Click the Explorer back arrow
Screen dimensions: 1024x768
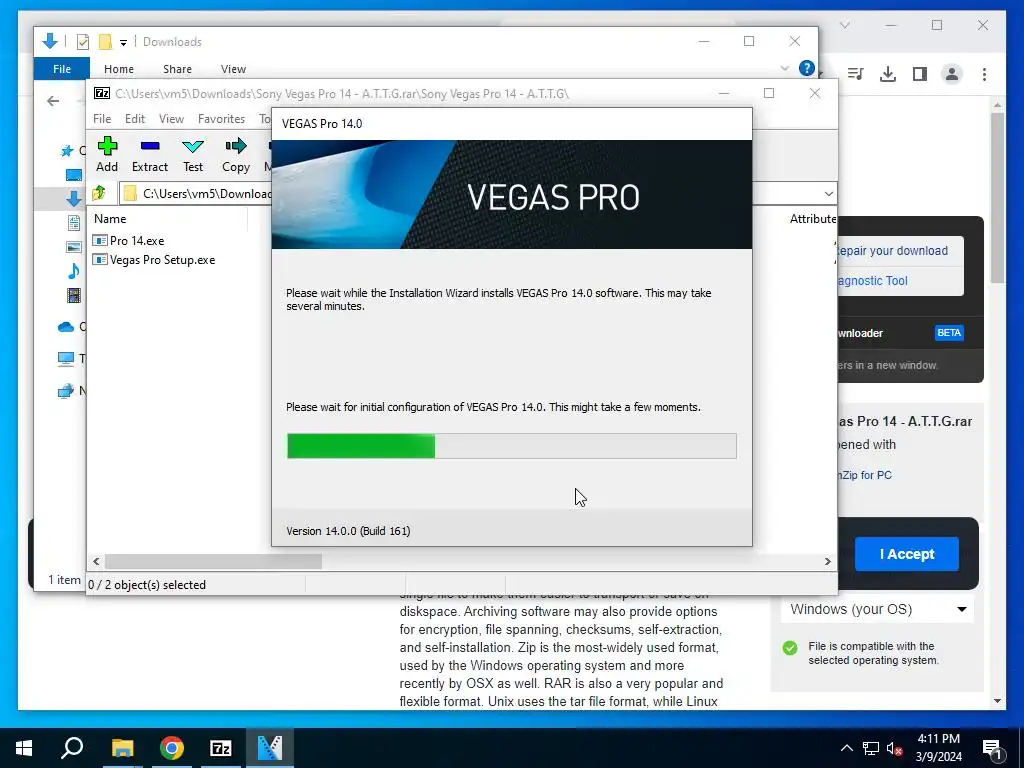coord(53,101)
